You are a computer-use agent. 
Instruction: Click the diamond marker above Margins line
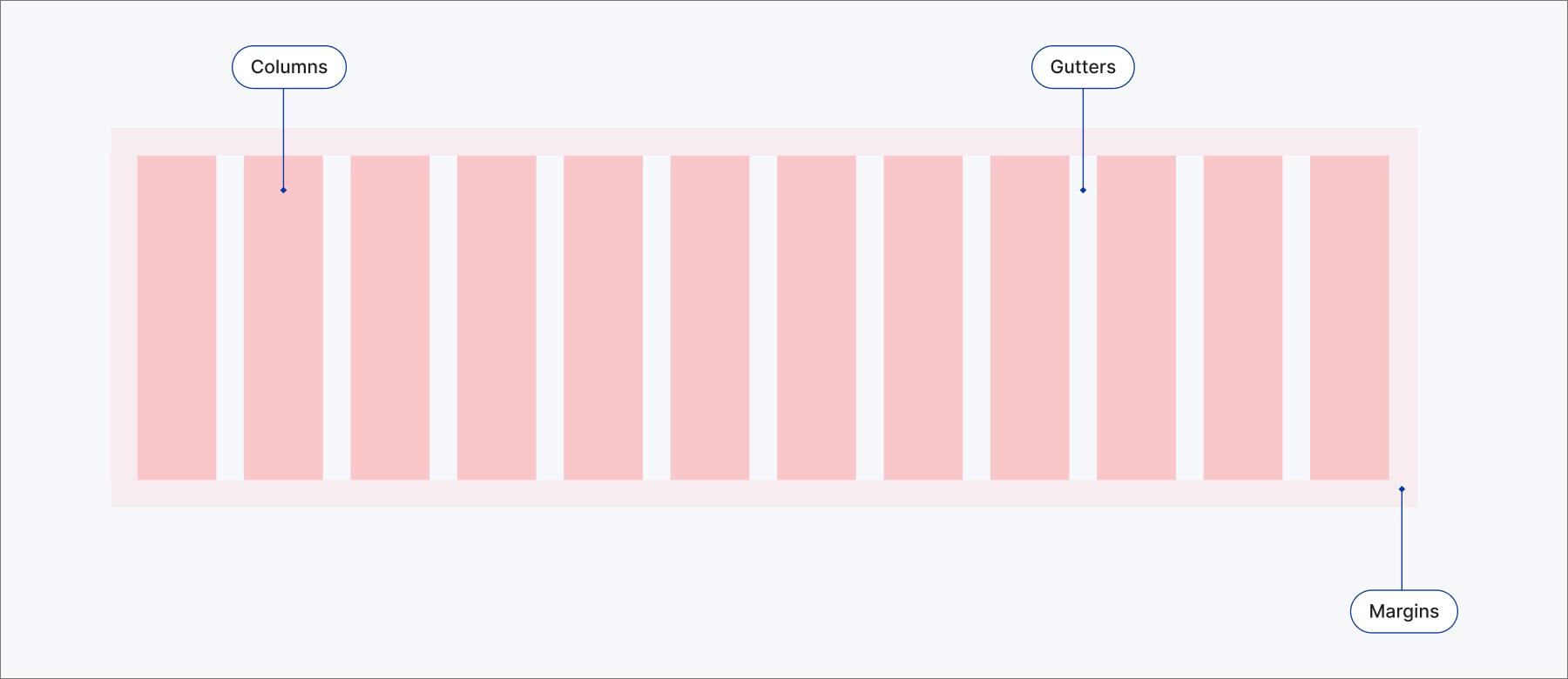(x=1402, y=489)
